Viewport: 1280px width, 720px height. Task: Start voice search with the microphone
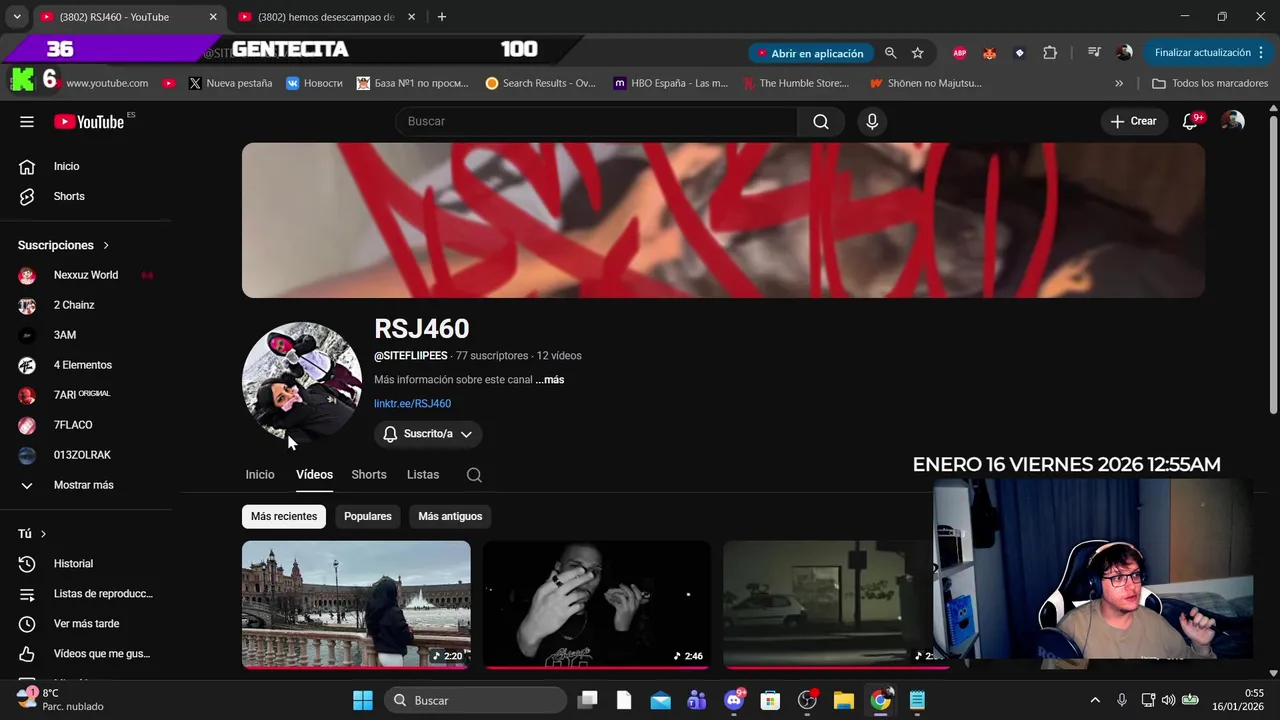click(872, 122)
